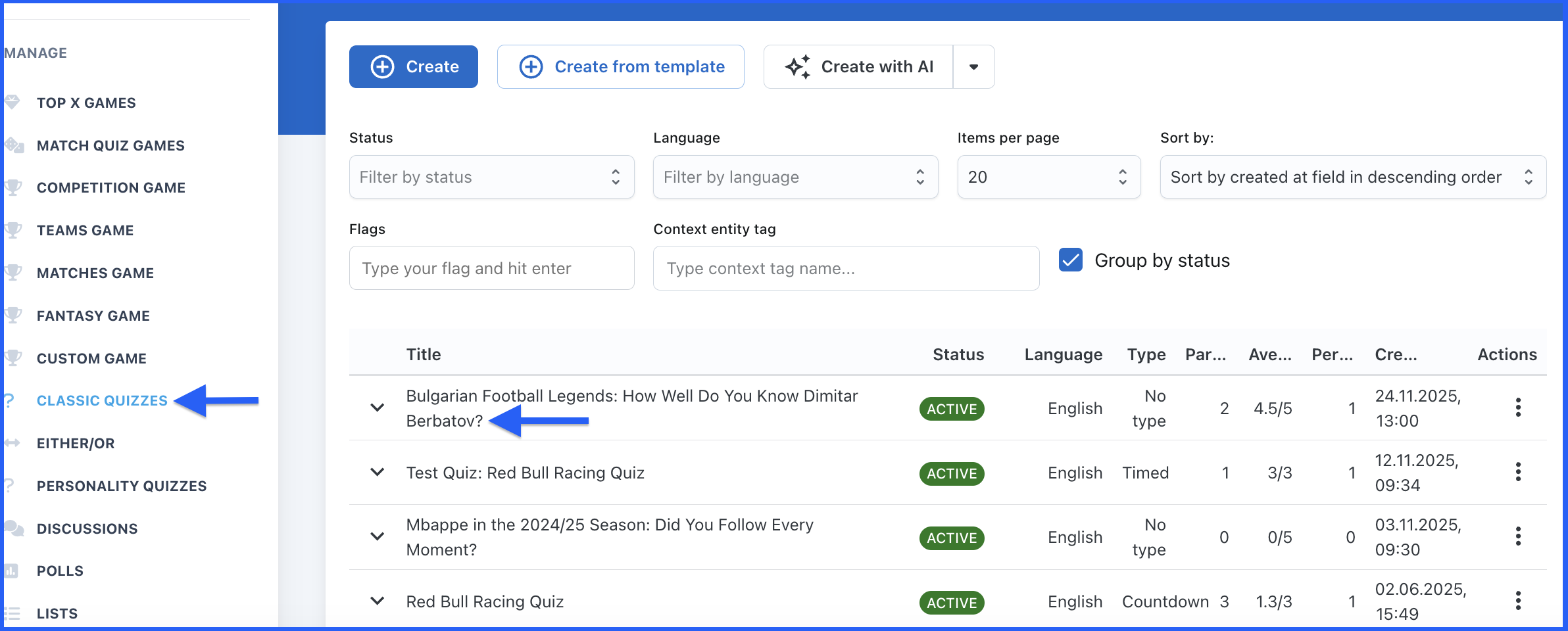The image size is (1568, 631).
Task: Click the trophy icon beside Competition Game
Action: [x=13, y=187]
